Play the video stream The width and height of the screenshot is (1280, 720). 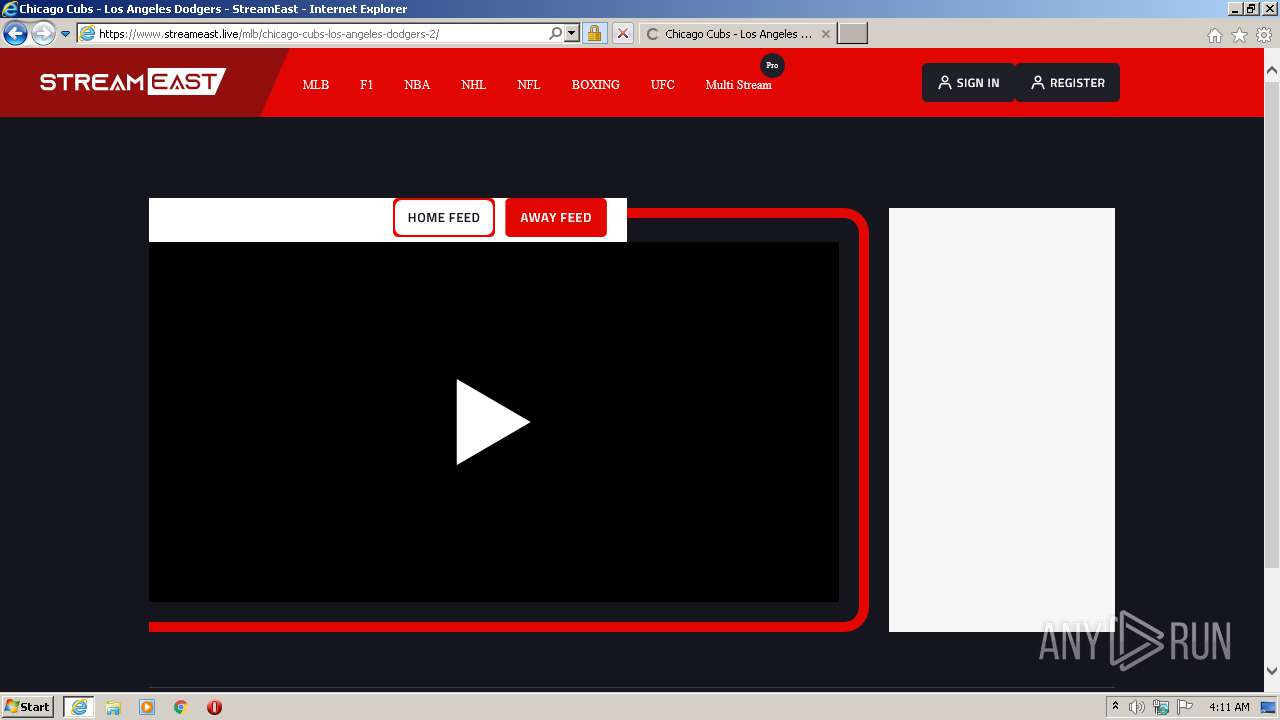(493, 422)
